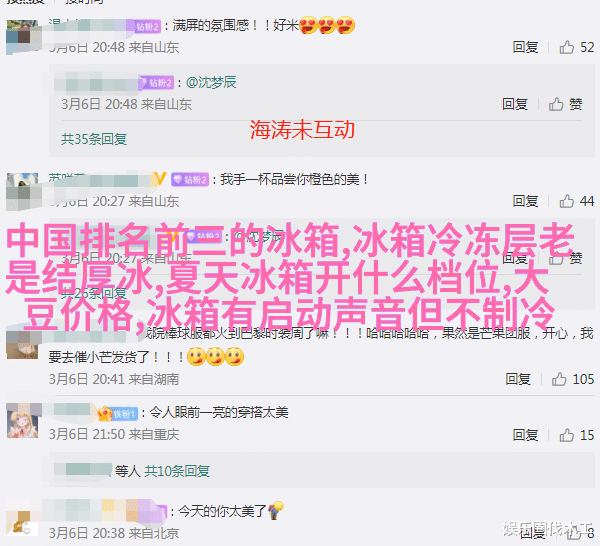Reply to the comment from 湖南
The image size is (600, 546).
coord(518,379)
